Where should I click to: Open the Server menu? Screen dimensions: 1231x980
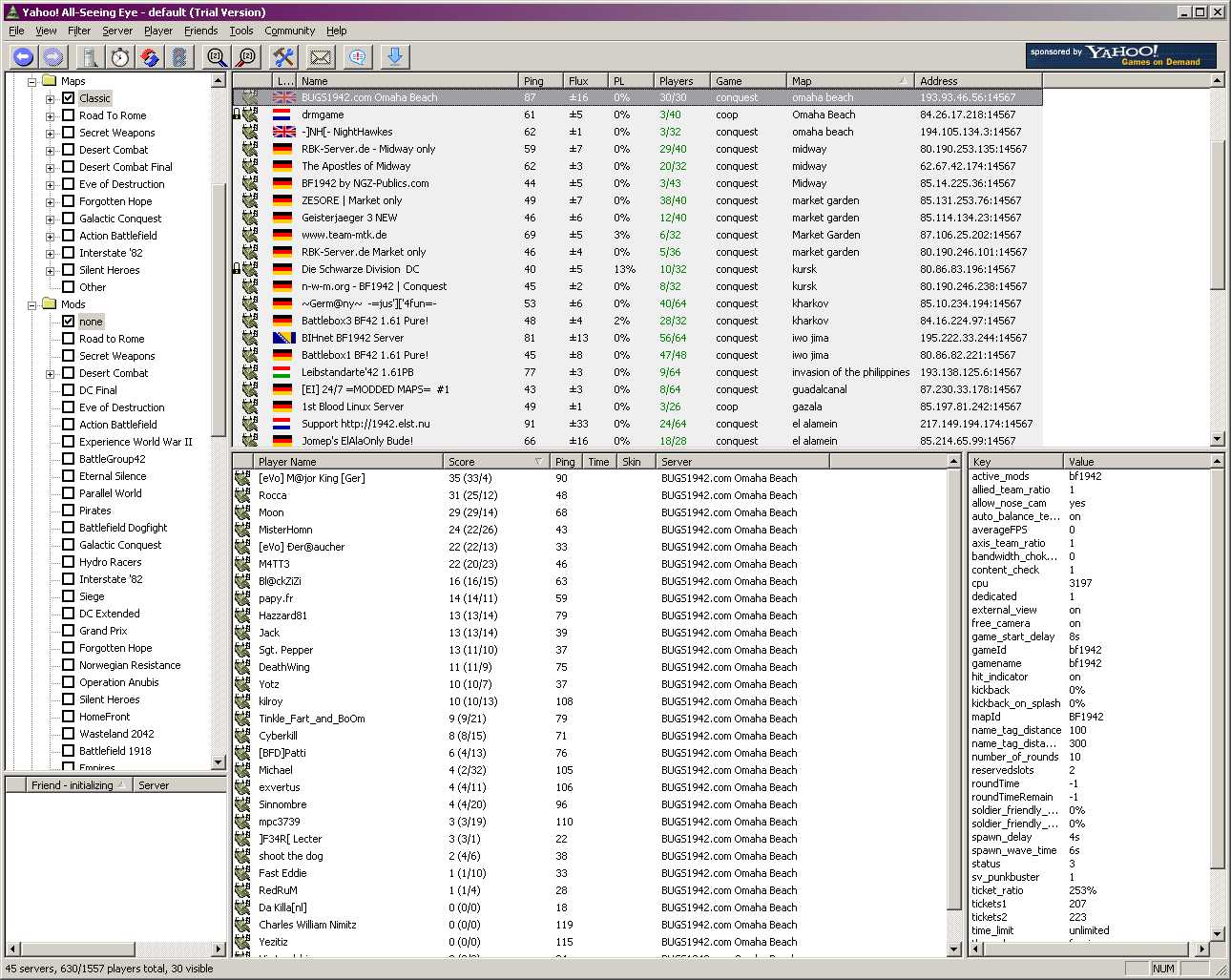point(117,31)
